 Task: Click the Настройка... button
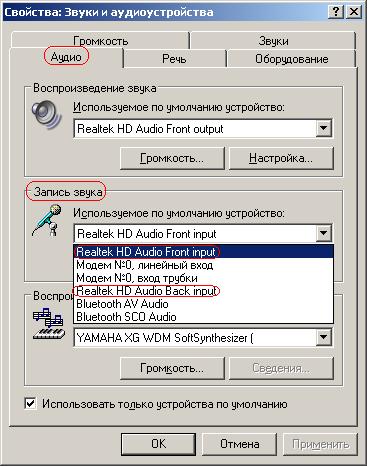[x=281, y=158]
